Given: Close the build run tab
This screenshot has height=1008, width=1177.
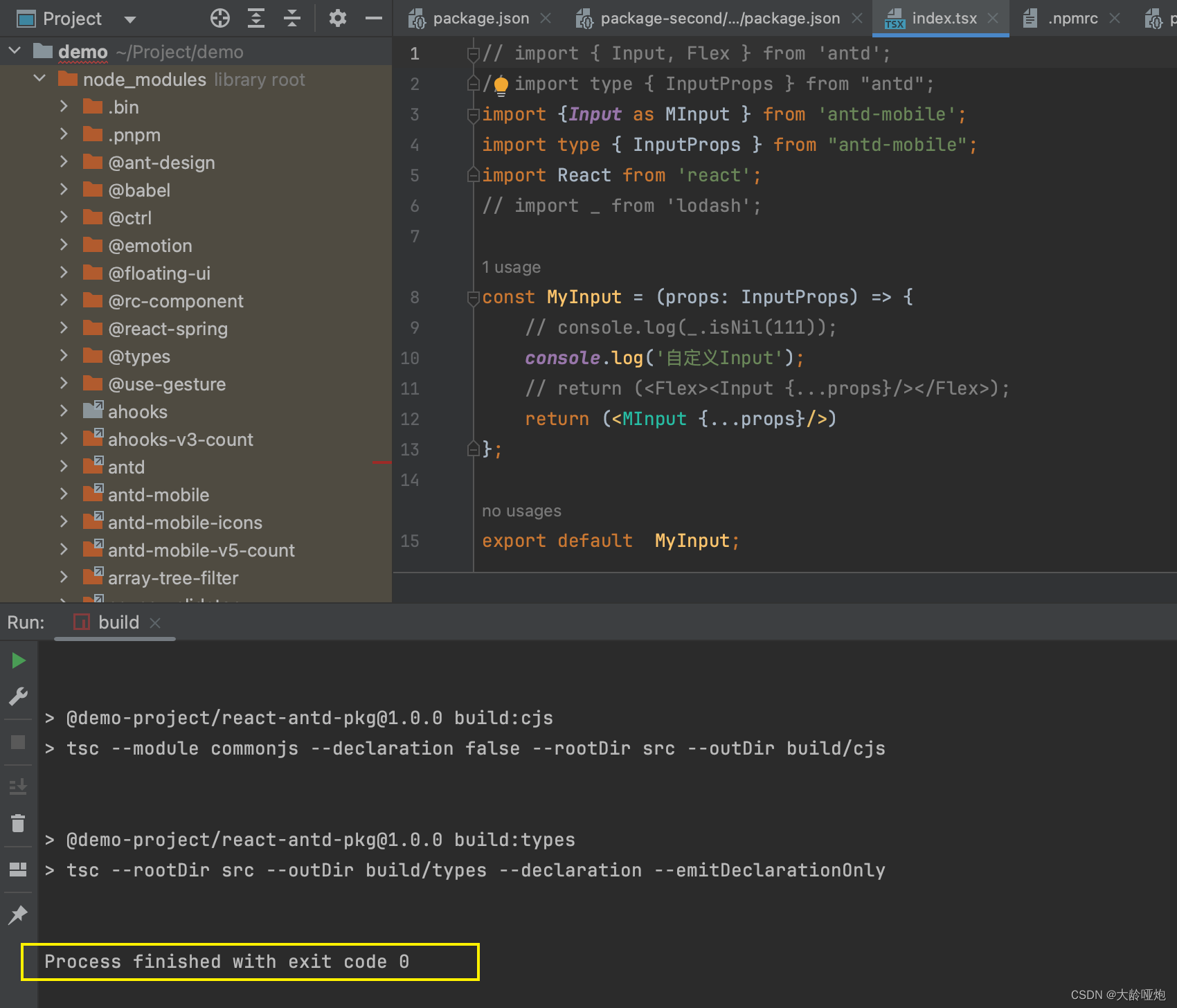Looking at the screenshot, I should coord(155,623).
